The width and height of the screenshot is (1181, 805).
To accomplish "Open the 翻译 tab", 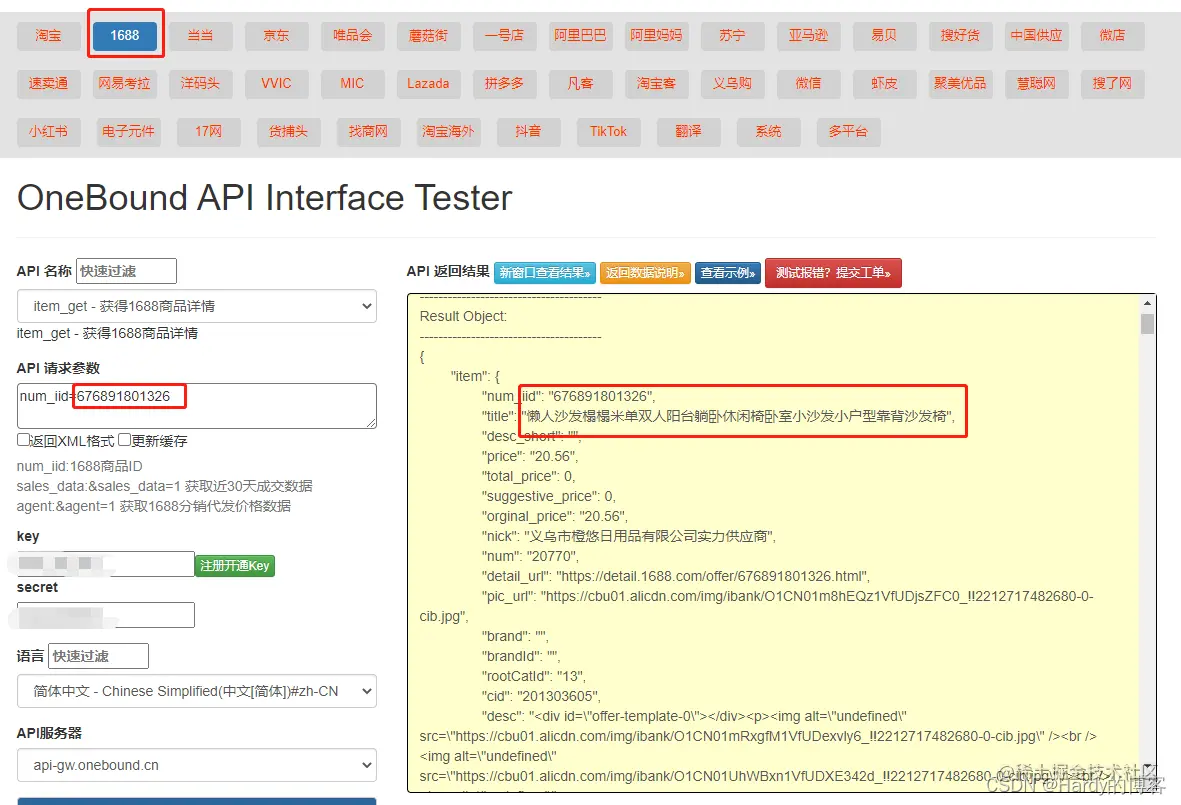I will (x=688, y=132).
